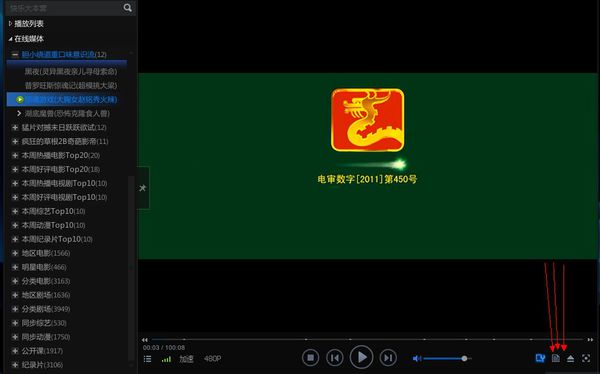600x374 pixels.
Task: Expand 本周热播电影Top20(20) list
Action: [15, 155]
